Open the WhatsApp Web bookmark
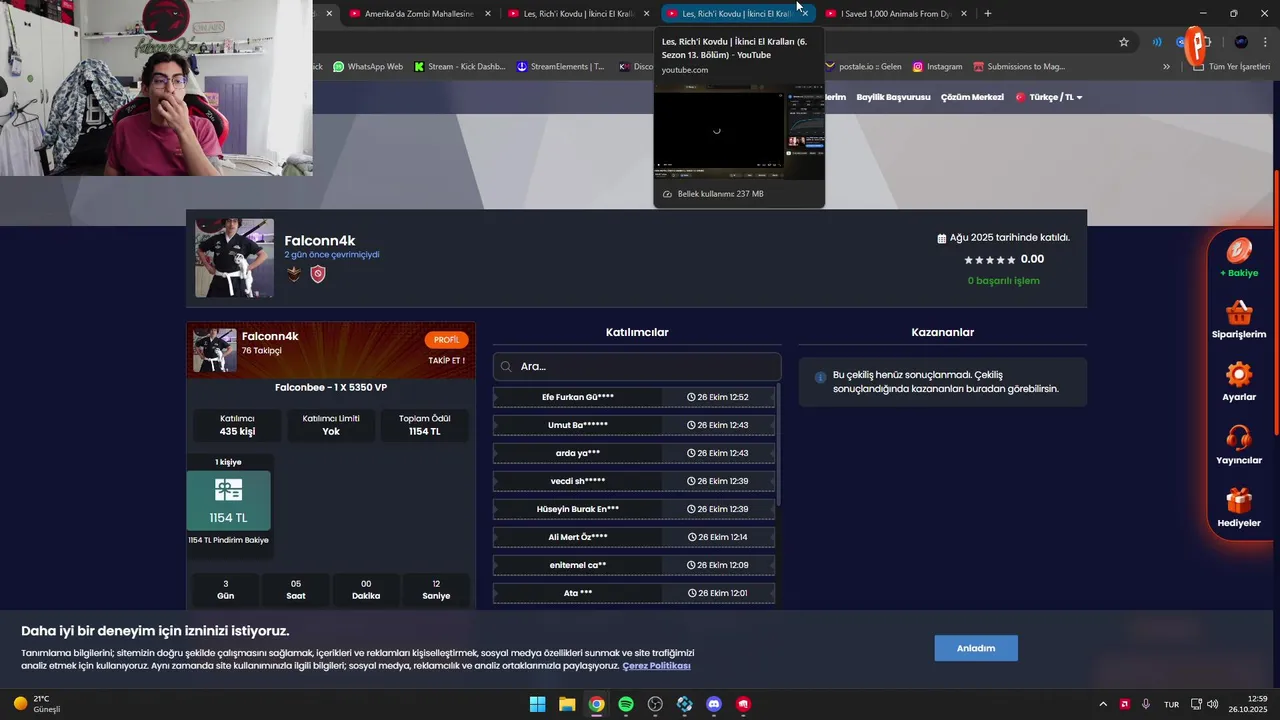The image size is (1280, 720). [x=367, y=67]
